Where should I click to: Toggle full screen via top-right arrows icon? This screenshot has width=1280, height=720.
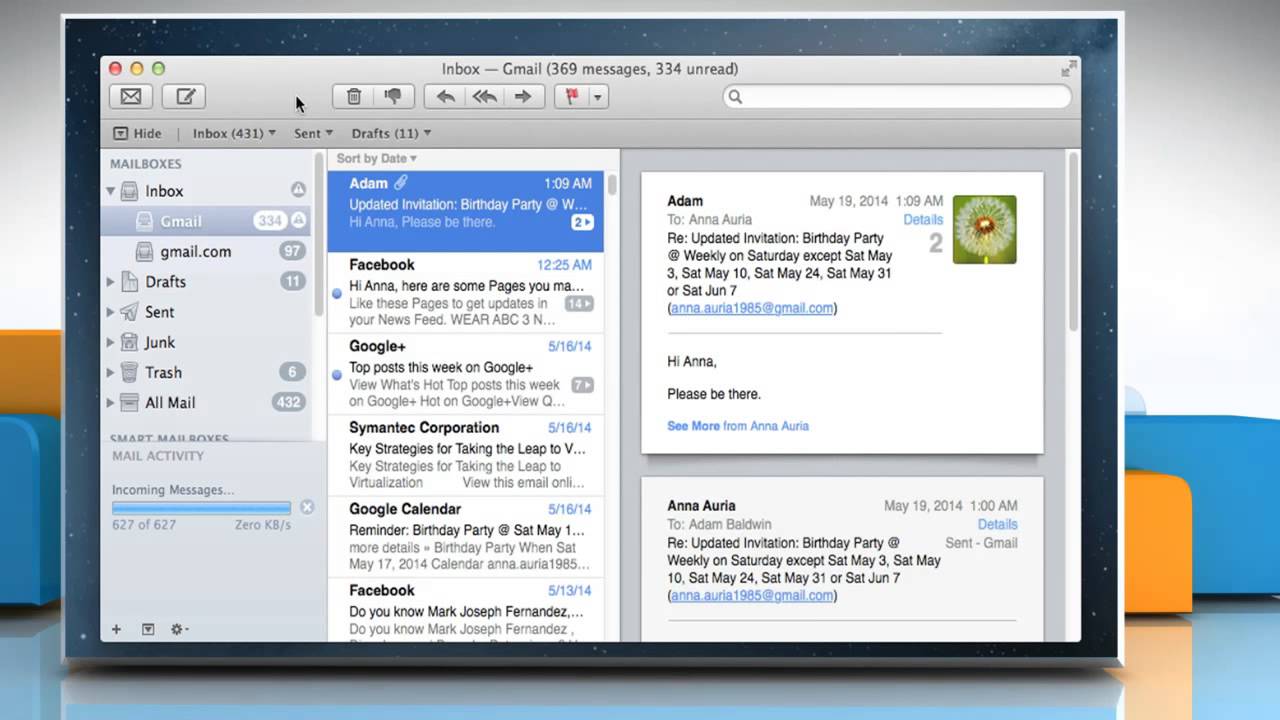(1069, 68)
